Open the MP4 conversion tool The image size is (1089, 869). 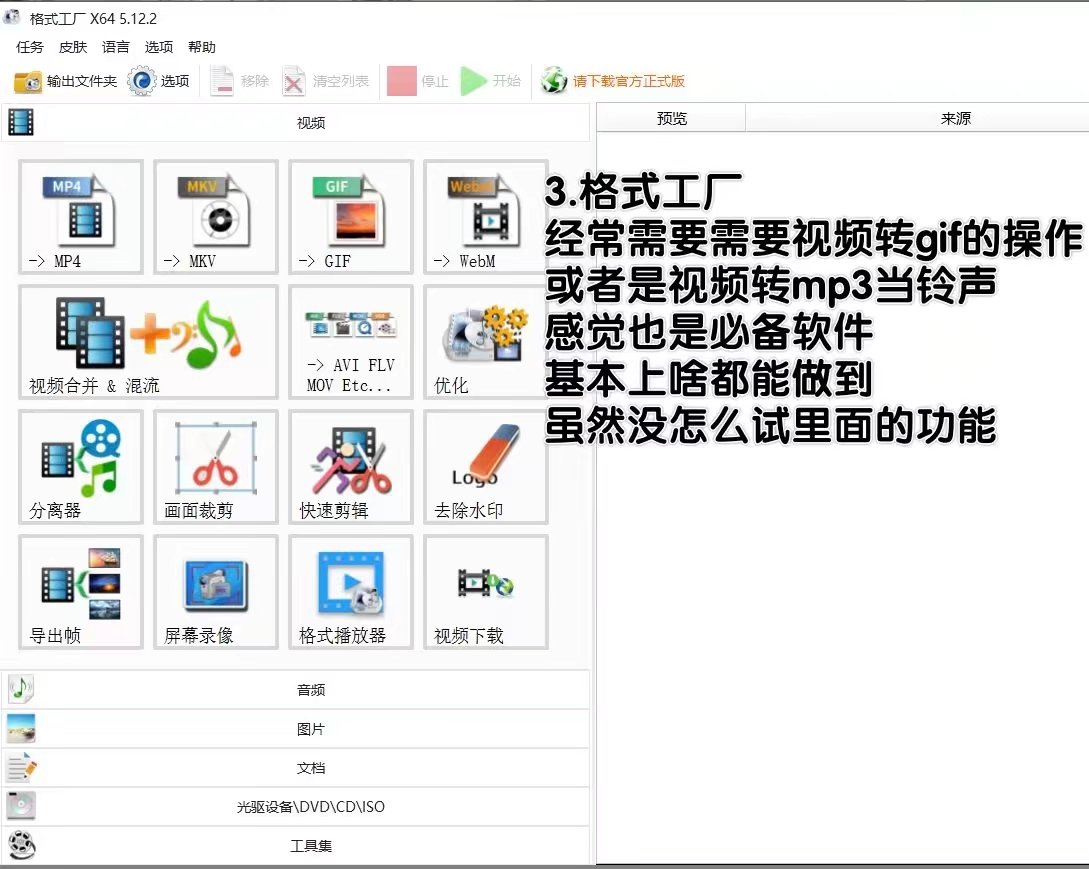pyautogui.click(x=81, y=217)
